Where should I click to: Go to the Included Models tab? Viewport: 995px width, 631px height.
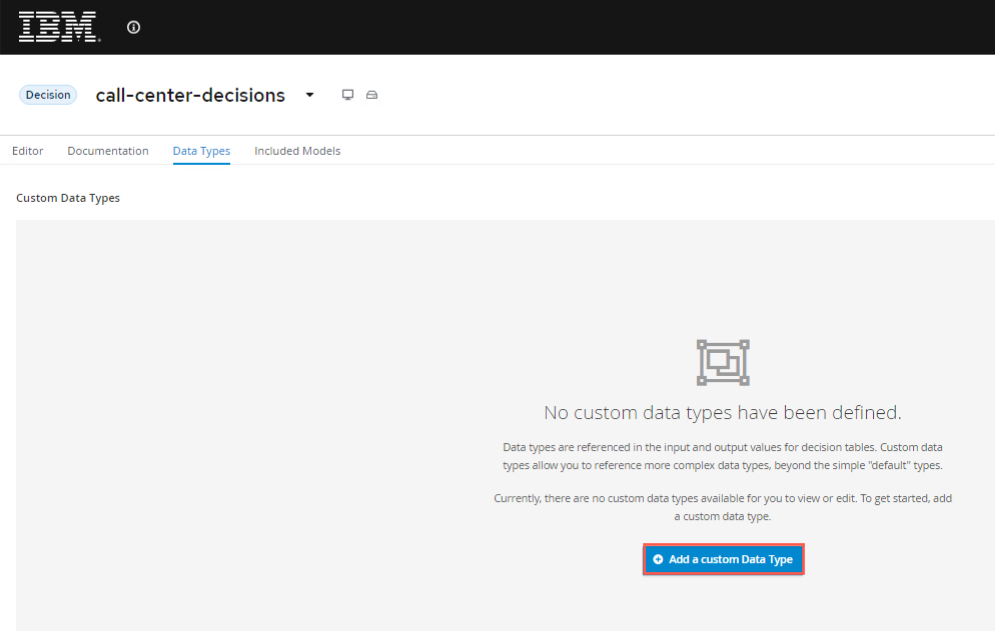click(297, 151)
